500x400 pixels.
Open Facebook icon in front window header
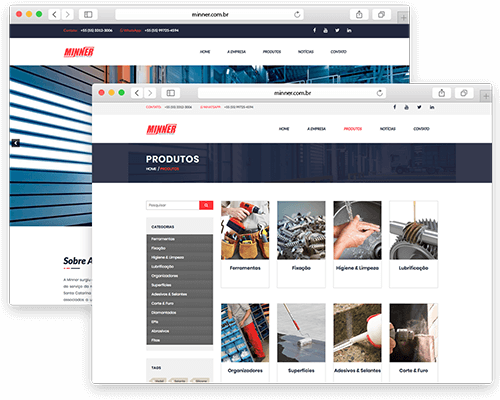click(x=395, y=107)
